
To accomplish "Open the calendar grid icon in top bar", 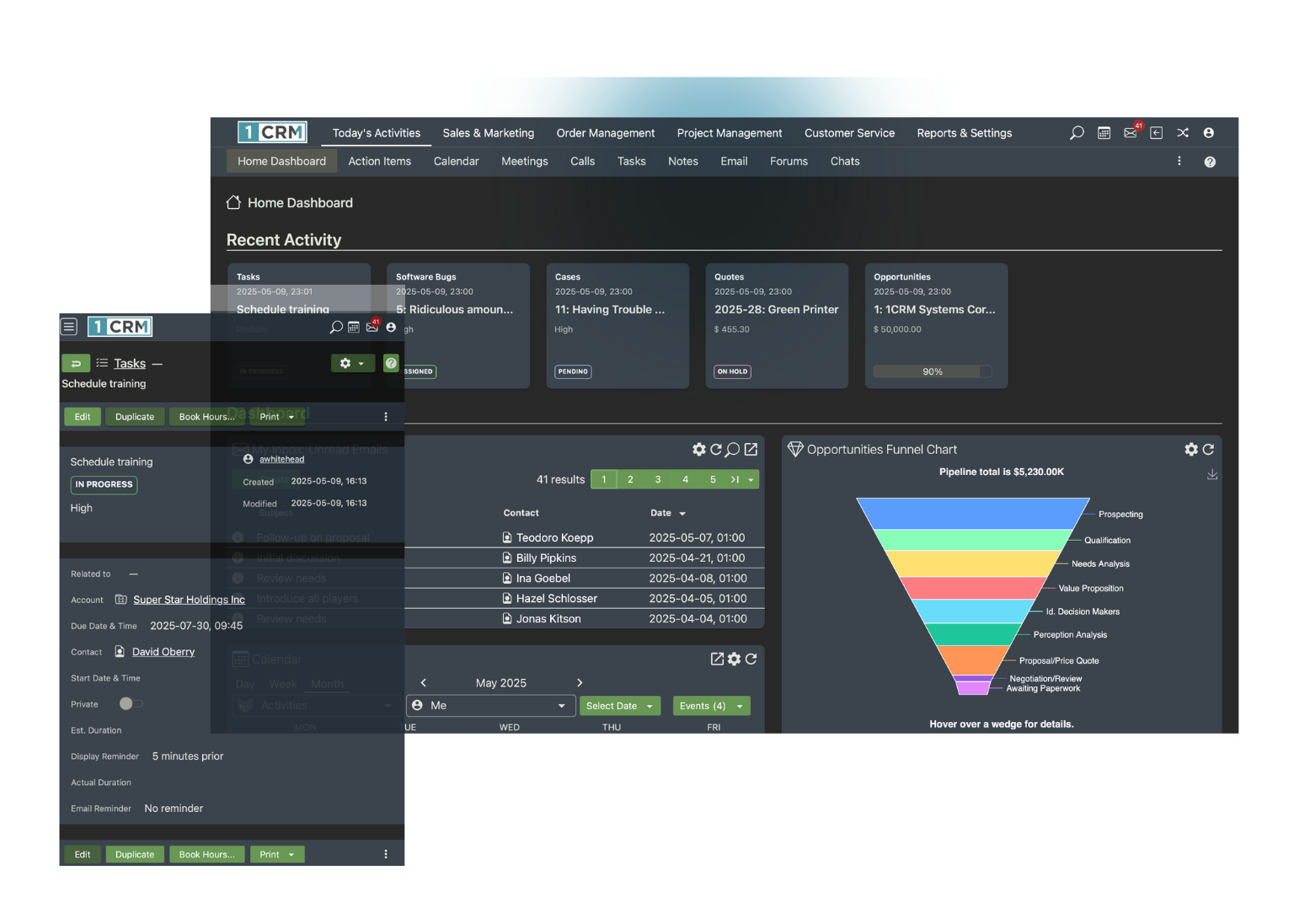I will point(1103,132).
